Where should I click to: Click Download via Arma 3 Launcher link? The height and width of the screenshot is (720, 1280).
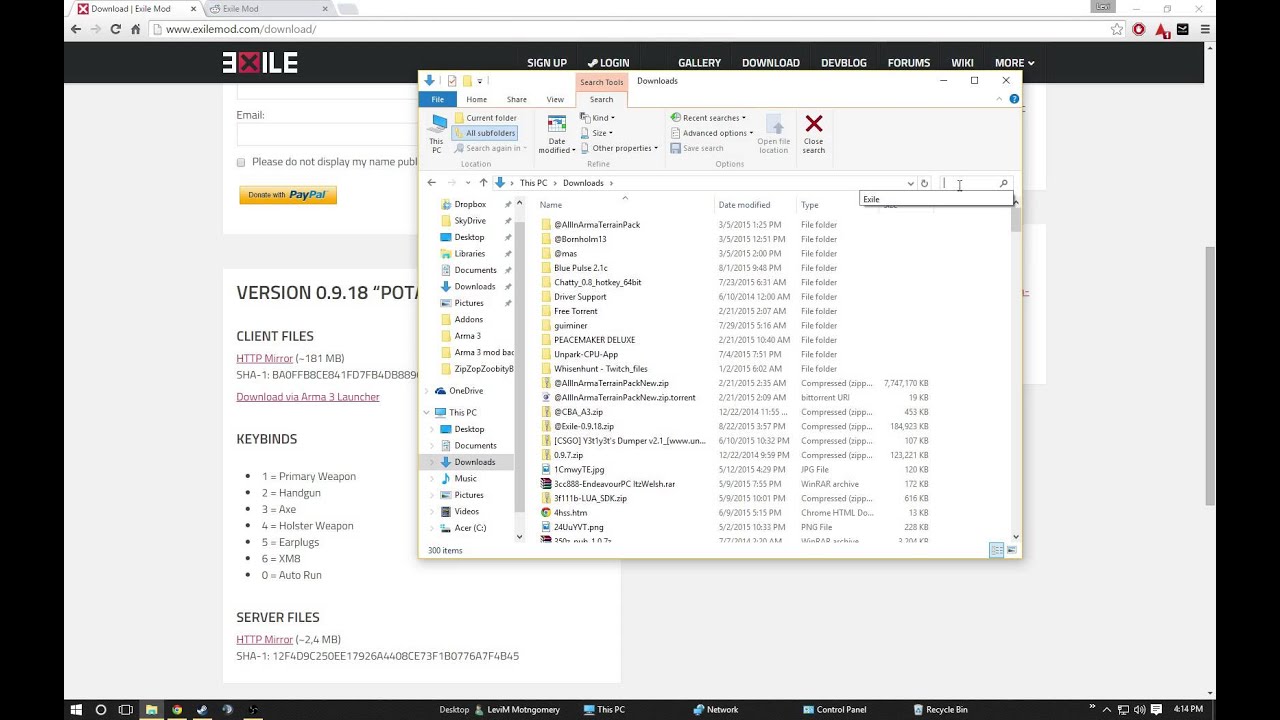pyautogui.click(x=308, y=397)
